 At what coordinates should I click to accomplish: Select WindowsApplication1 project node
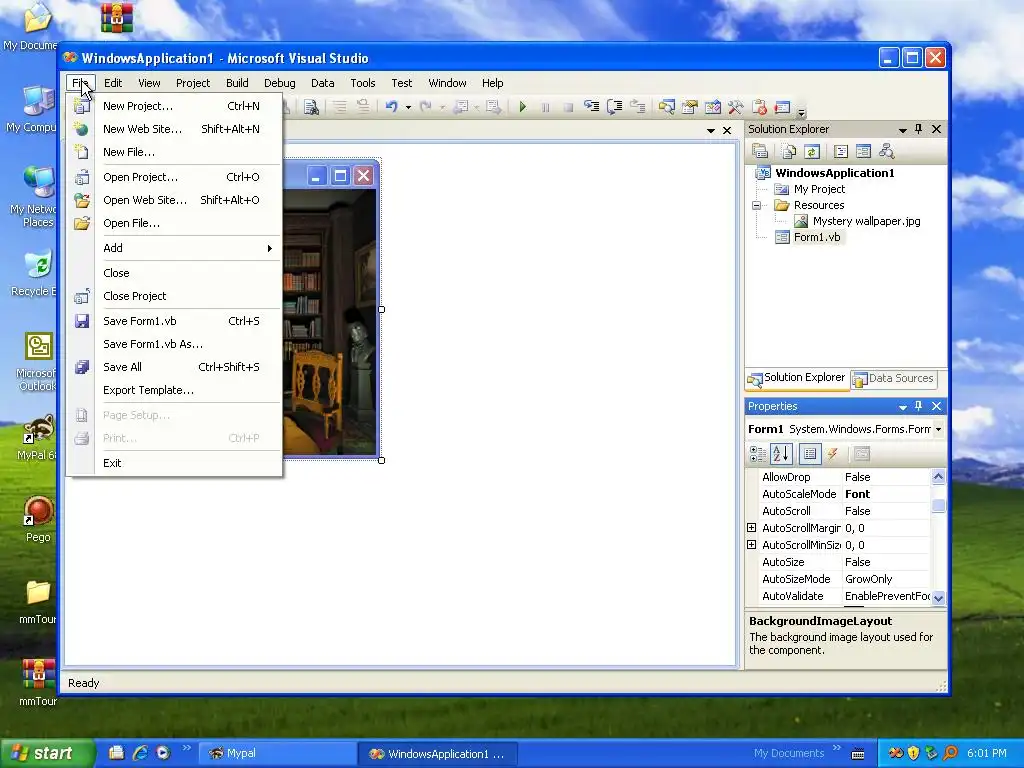coord(834,173)
